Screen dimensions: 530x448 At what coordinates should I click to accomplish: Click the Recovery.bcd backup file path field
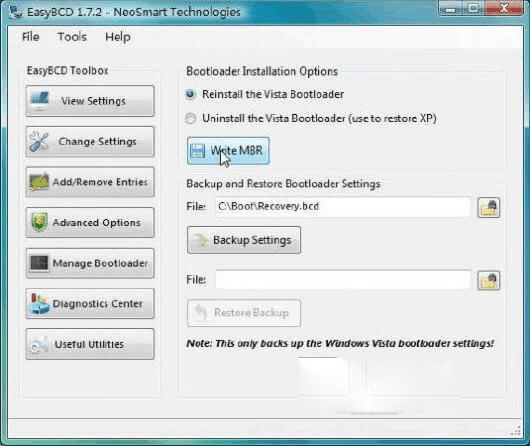coord(343,207)
